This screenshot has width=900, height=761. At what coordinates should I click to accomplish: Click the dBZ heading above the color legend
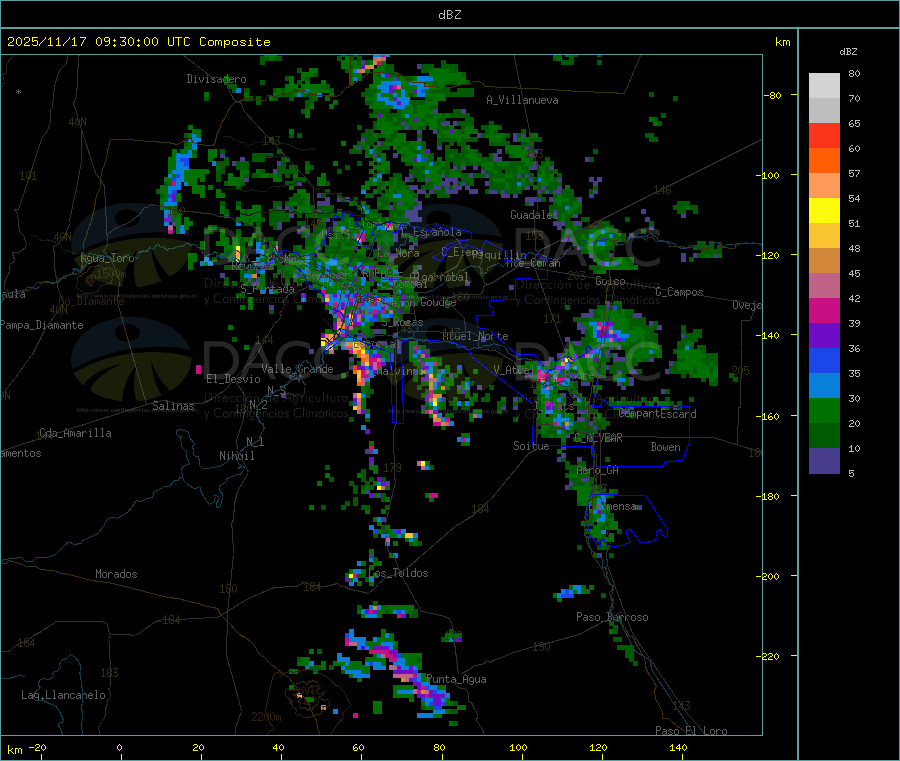[x=848, y=52]
